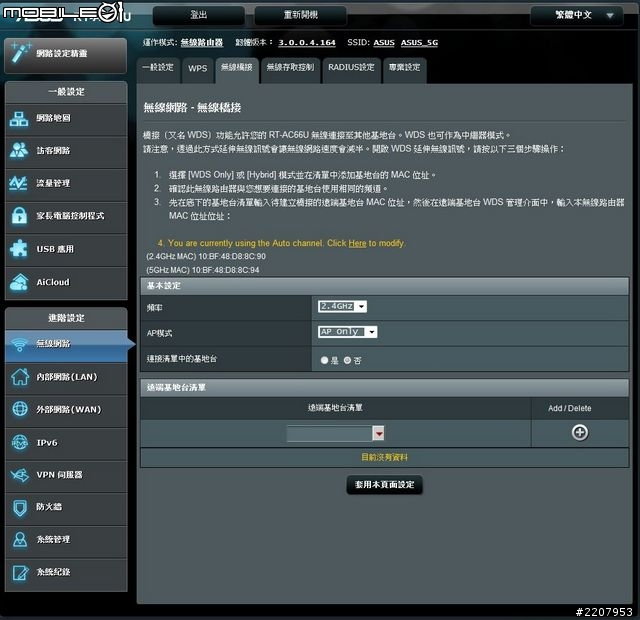This screenshot has height=620, width=640.
Task: Select 是 radio for 連接清單中的基地台
Action: tap(324, 360)
